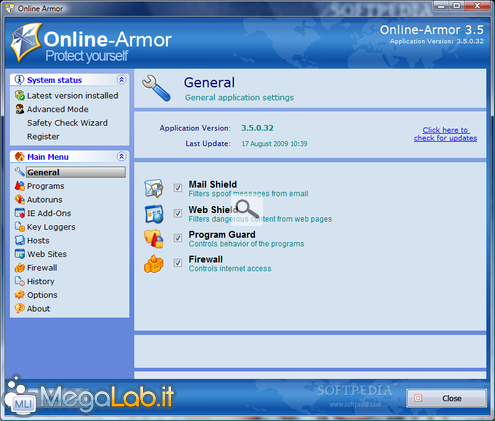The image size is (495, 421).
Task: Switch Advanced Mode
Action: click(57, 109)
